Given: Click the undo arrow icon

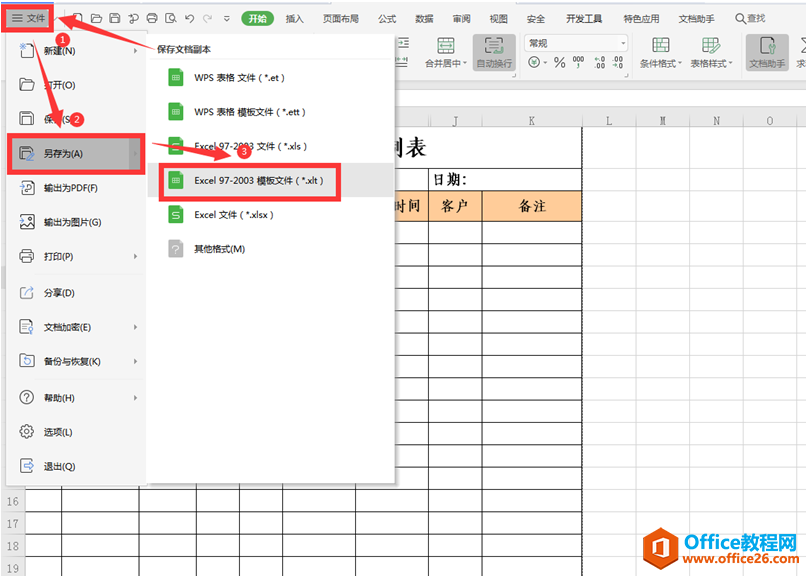Looking at the screenshot, I should tap(189, 18).
